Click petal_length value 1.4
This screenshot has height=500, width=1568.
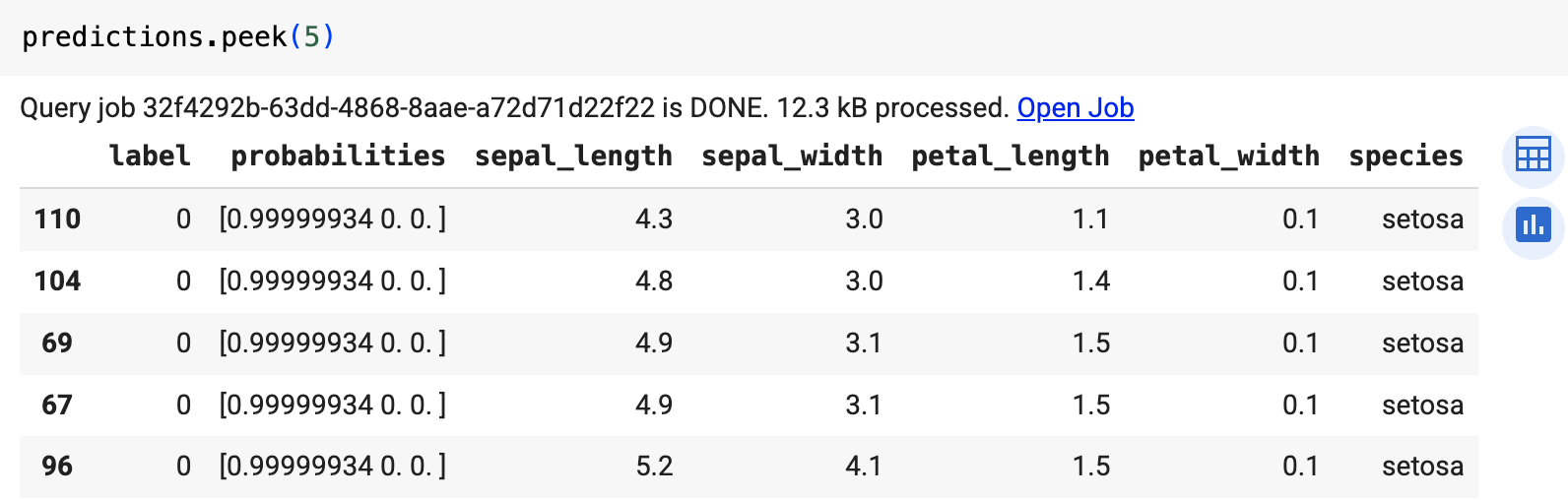point(1090,281)
